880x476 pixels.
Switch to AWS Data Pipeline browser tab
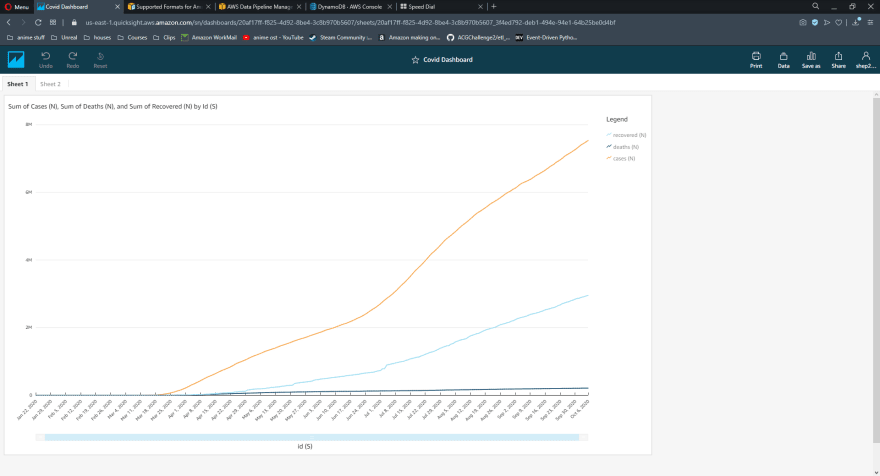[259, 7]
